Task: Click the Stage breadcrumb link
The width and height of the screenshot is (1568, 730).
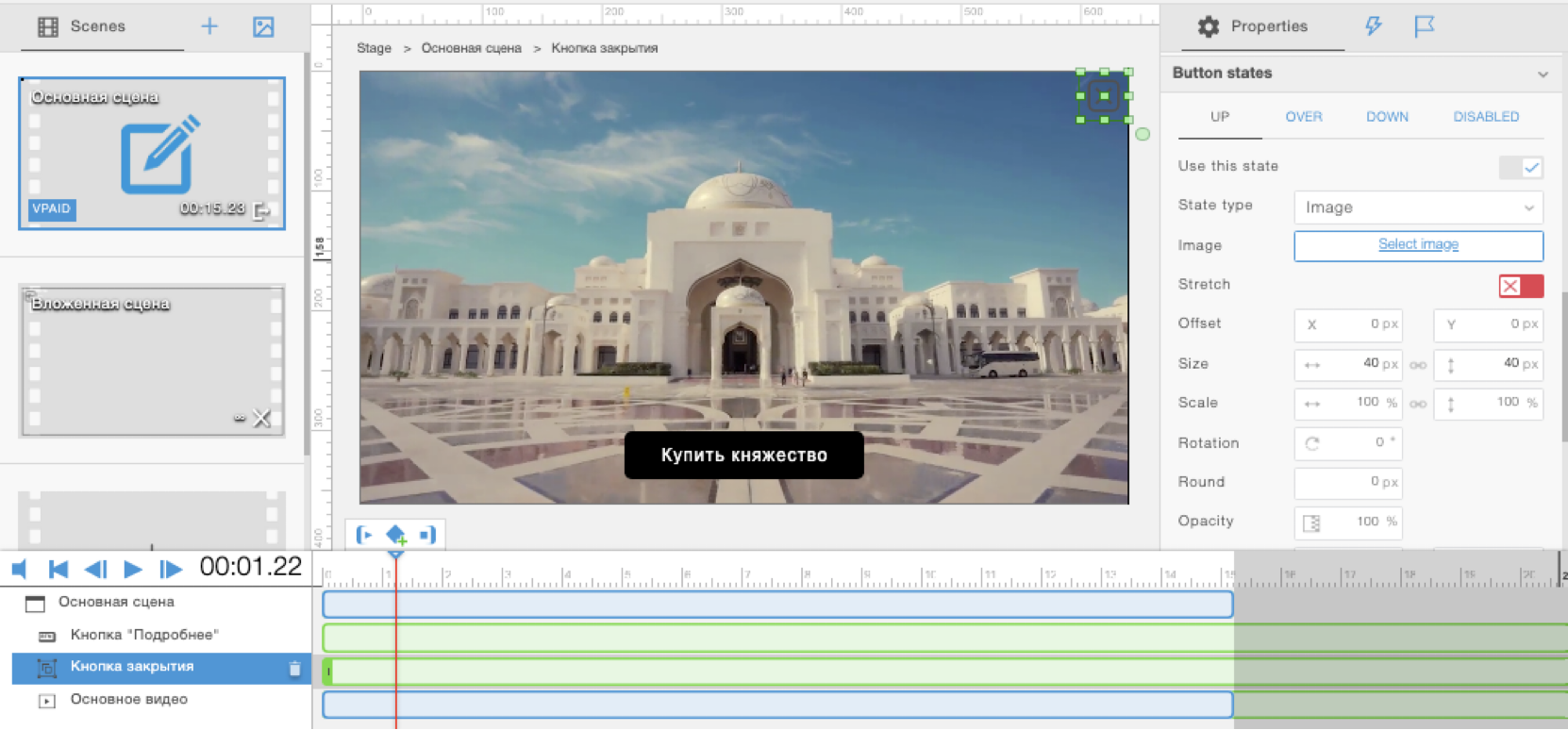Action: 374,48
